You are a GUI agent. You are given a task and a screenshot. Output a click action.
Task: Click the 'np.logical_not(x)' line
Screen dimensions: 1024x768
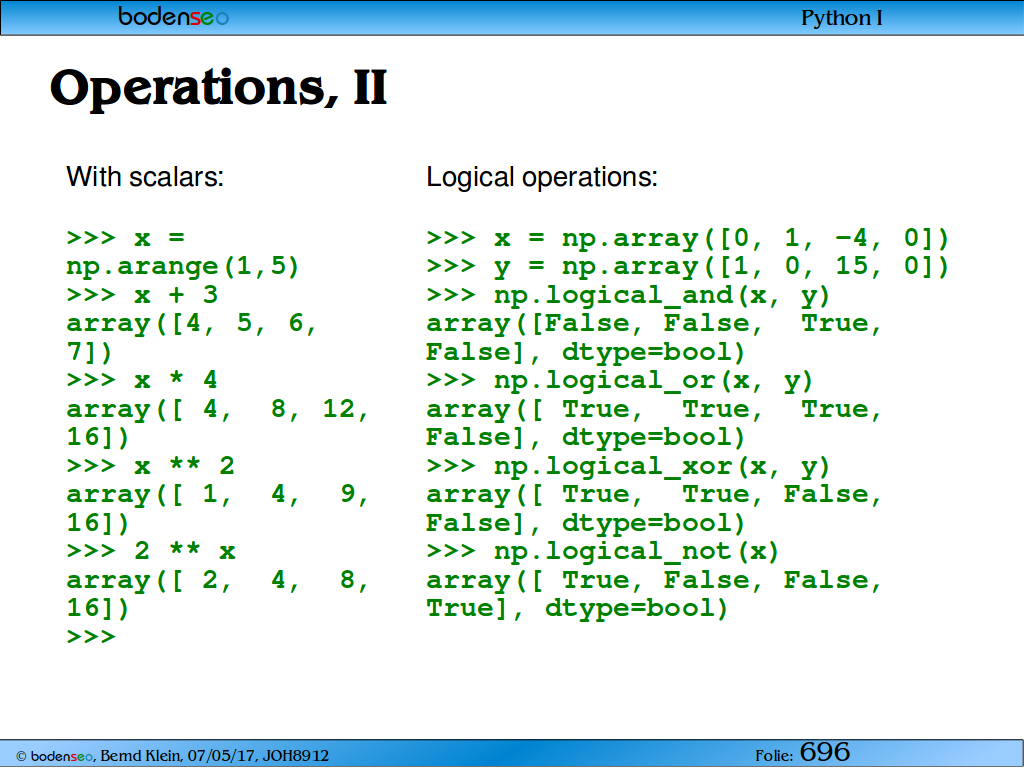point(603,552)
